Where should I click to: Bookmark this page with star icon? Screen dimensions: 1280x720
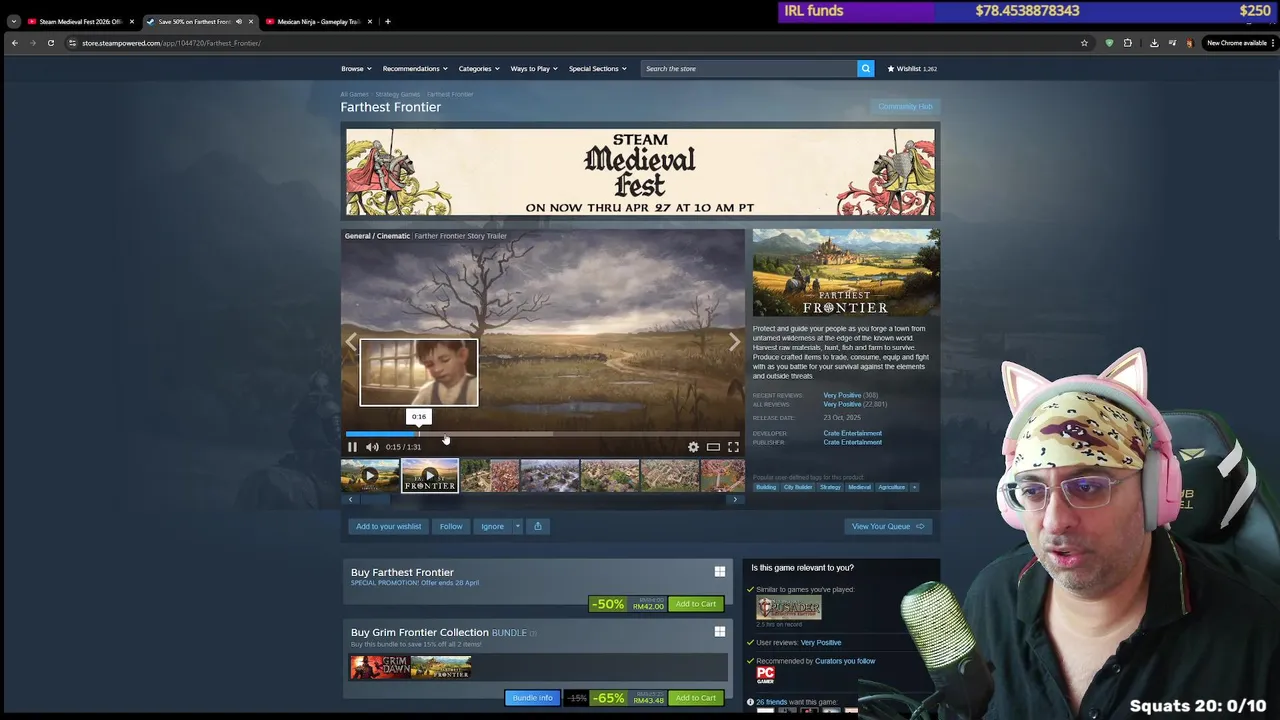coord(1084,43)
